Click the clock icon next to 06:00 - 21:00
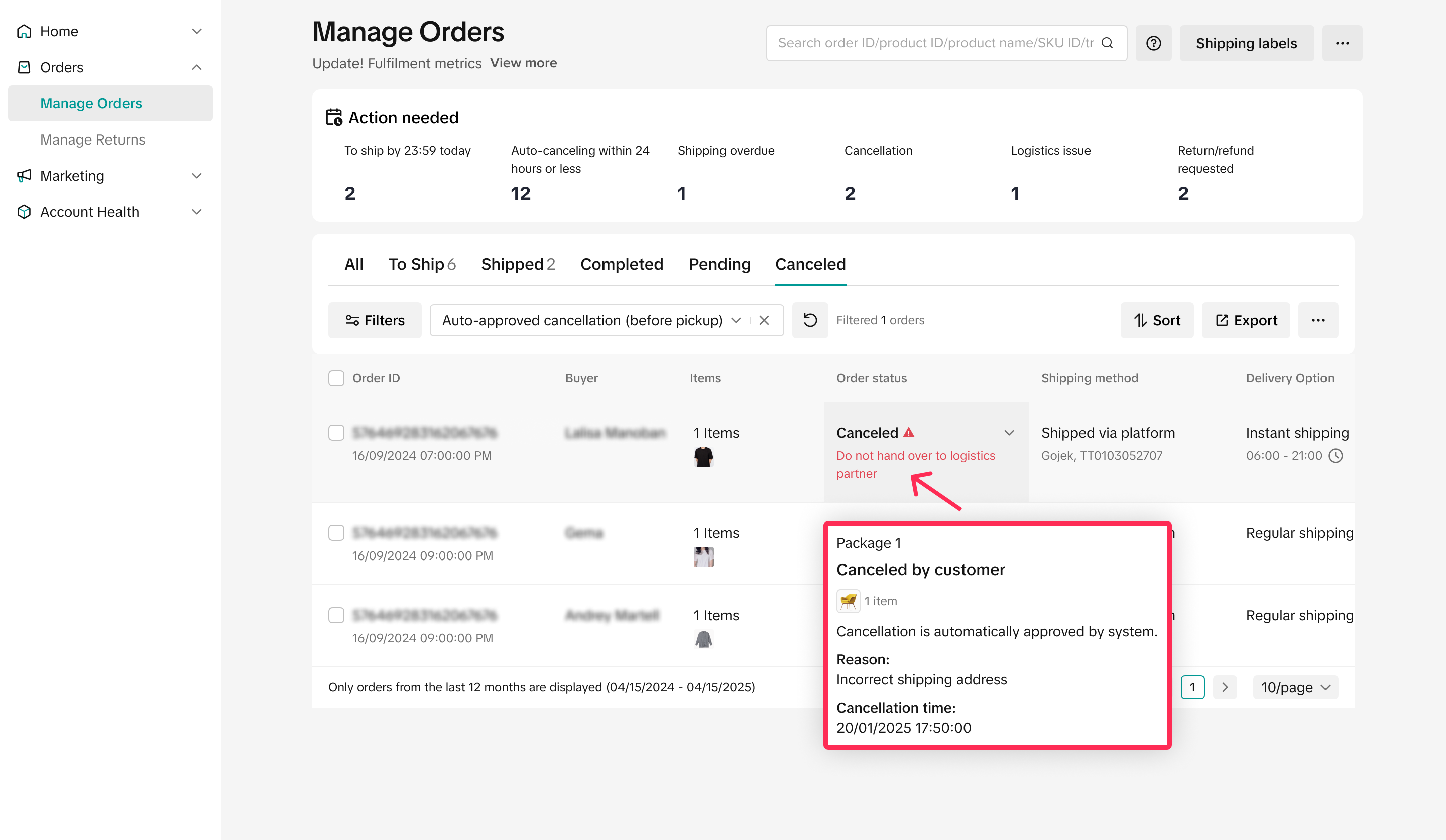The height and width of the screenshot is (840, 1446). 1336,455
